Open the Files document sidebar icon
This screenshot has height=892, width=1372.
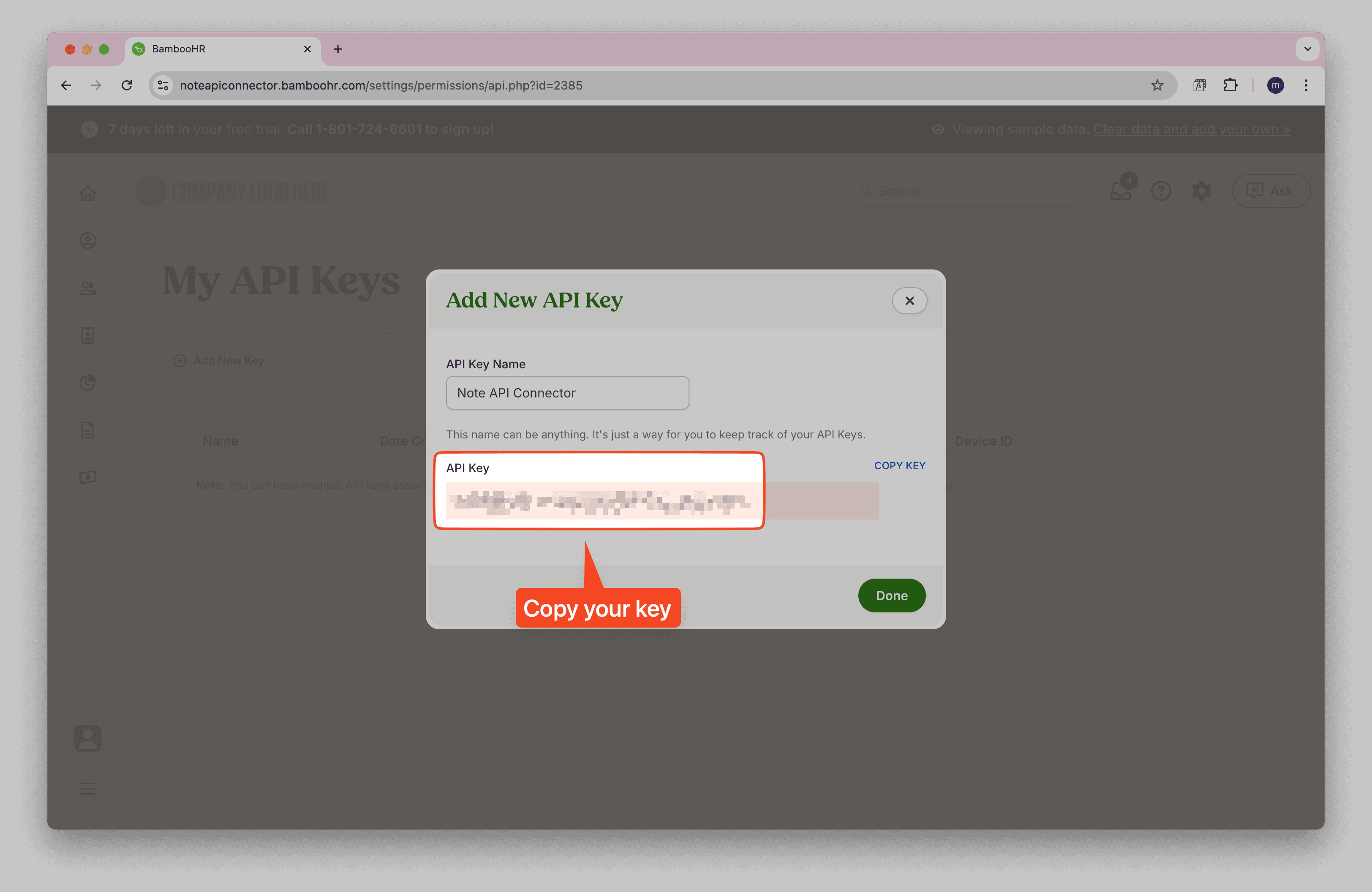pyautogui.click(x=87, y=430)
